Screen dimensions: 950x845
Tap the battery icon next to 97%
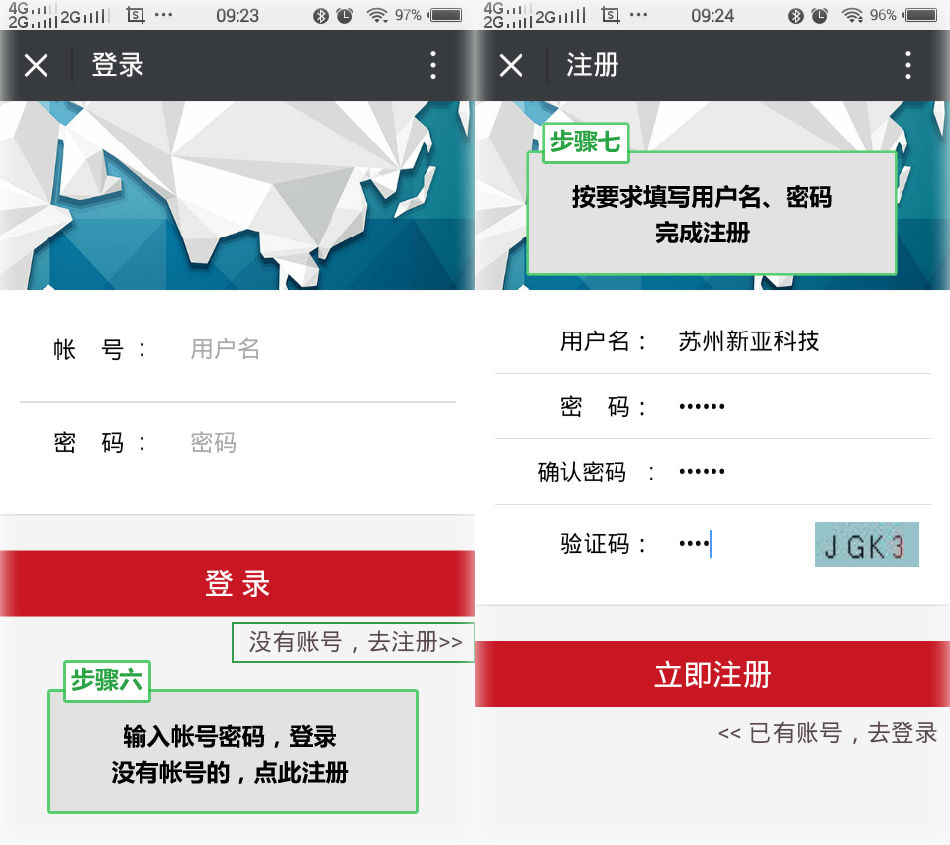[445, 15]
